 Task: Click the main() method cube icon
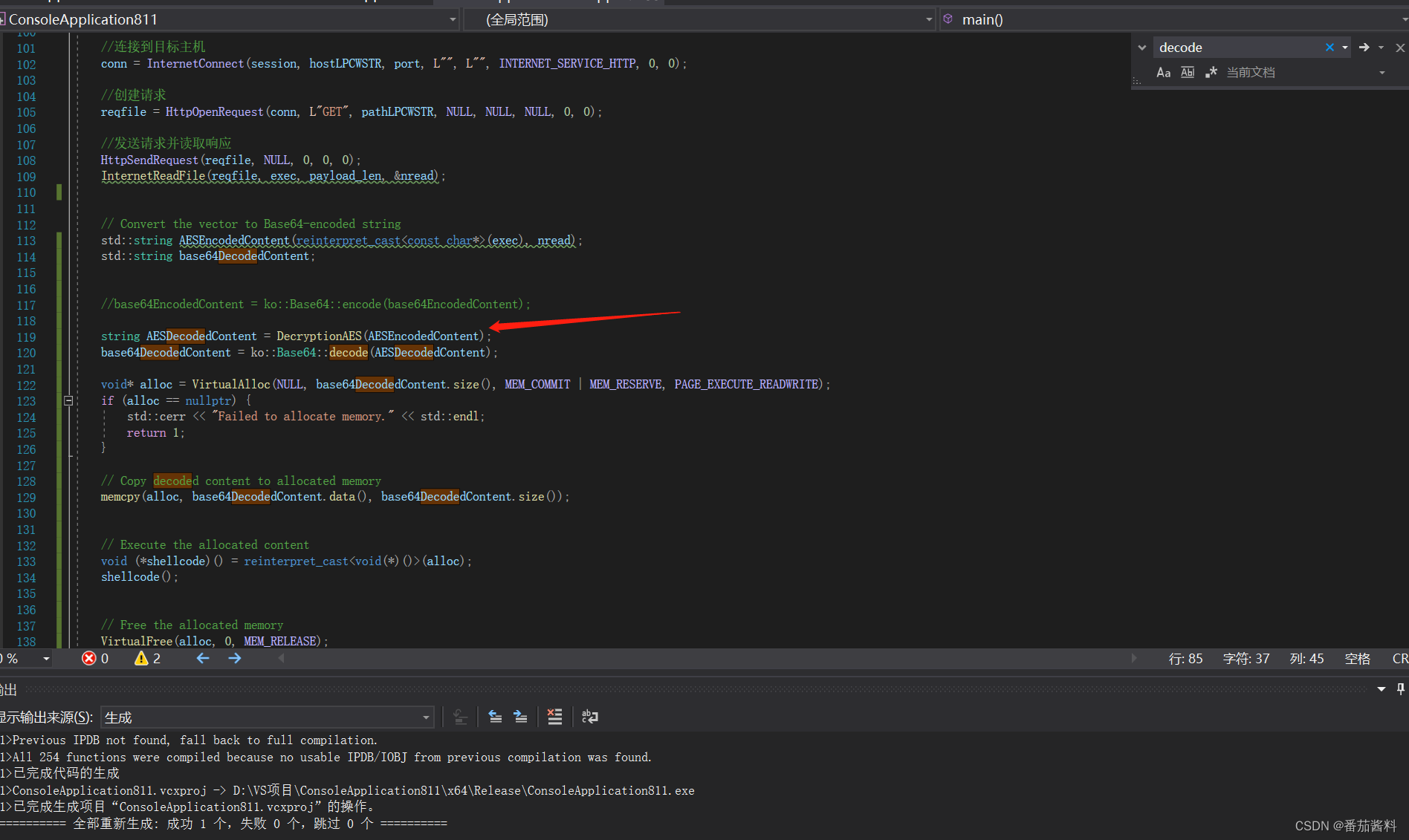[x=948, y=19]
